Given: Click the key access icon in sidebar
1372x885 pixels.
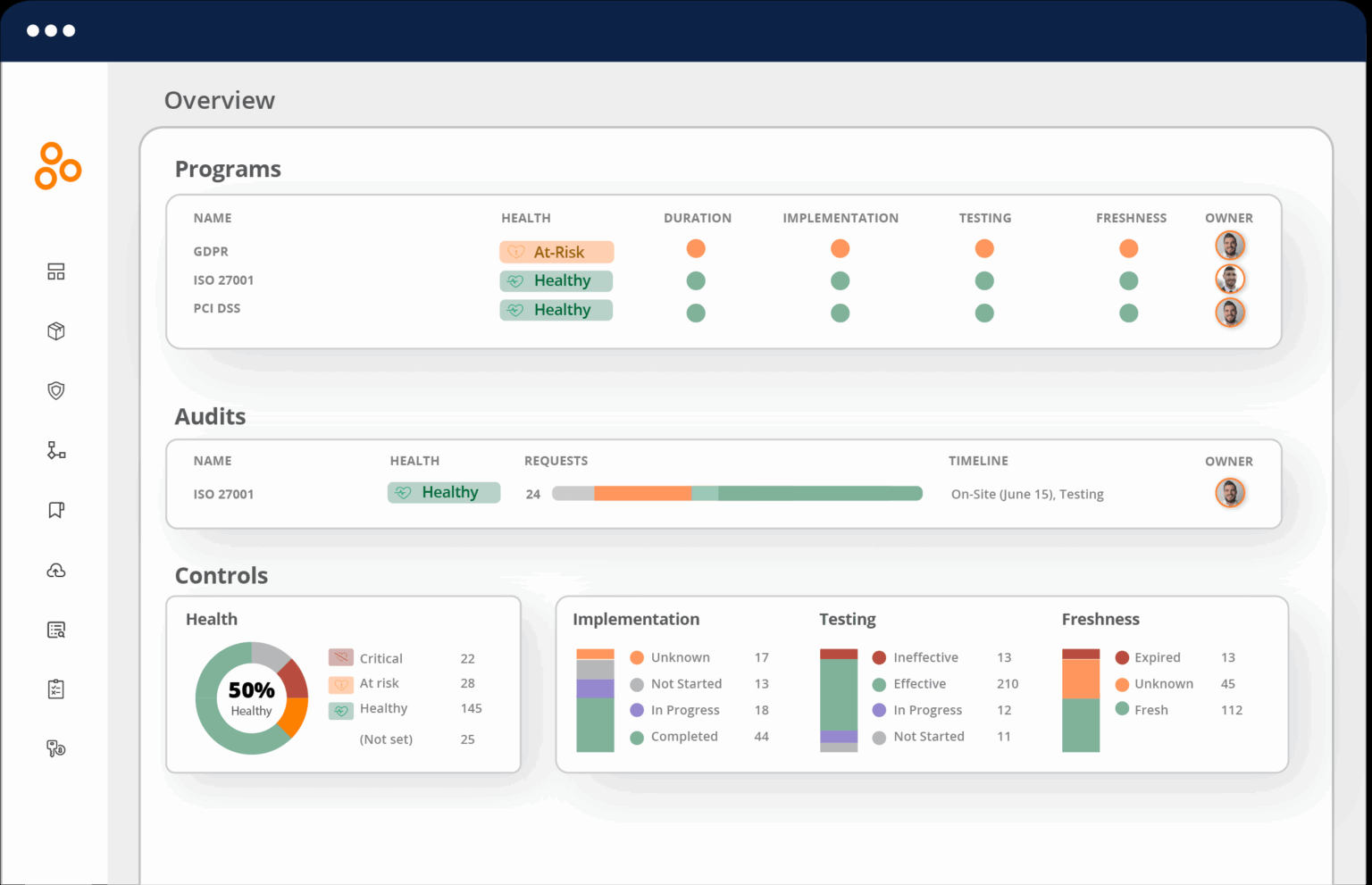Looking at the screenshot, I should click(x=56, y=748).
